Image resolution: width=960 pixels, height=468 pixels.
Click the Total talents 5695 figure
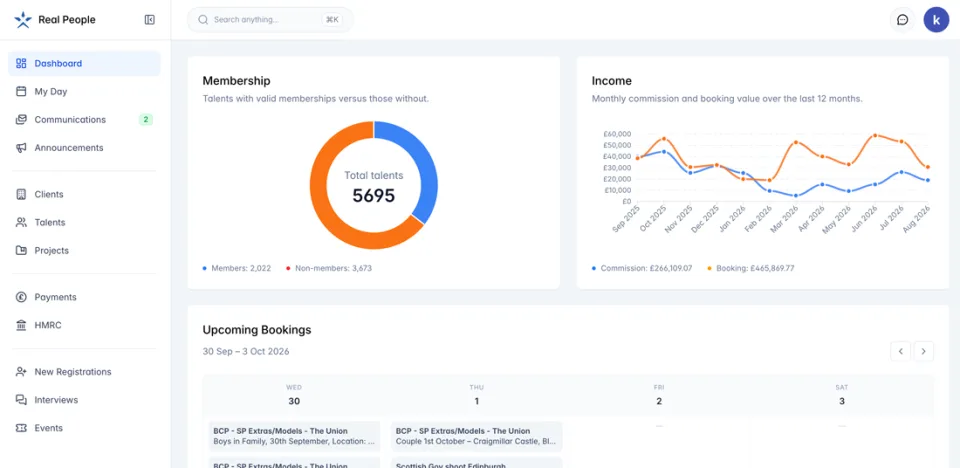(373, 196)
